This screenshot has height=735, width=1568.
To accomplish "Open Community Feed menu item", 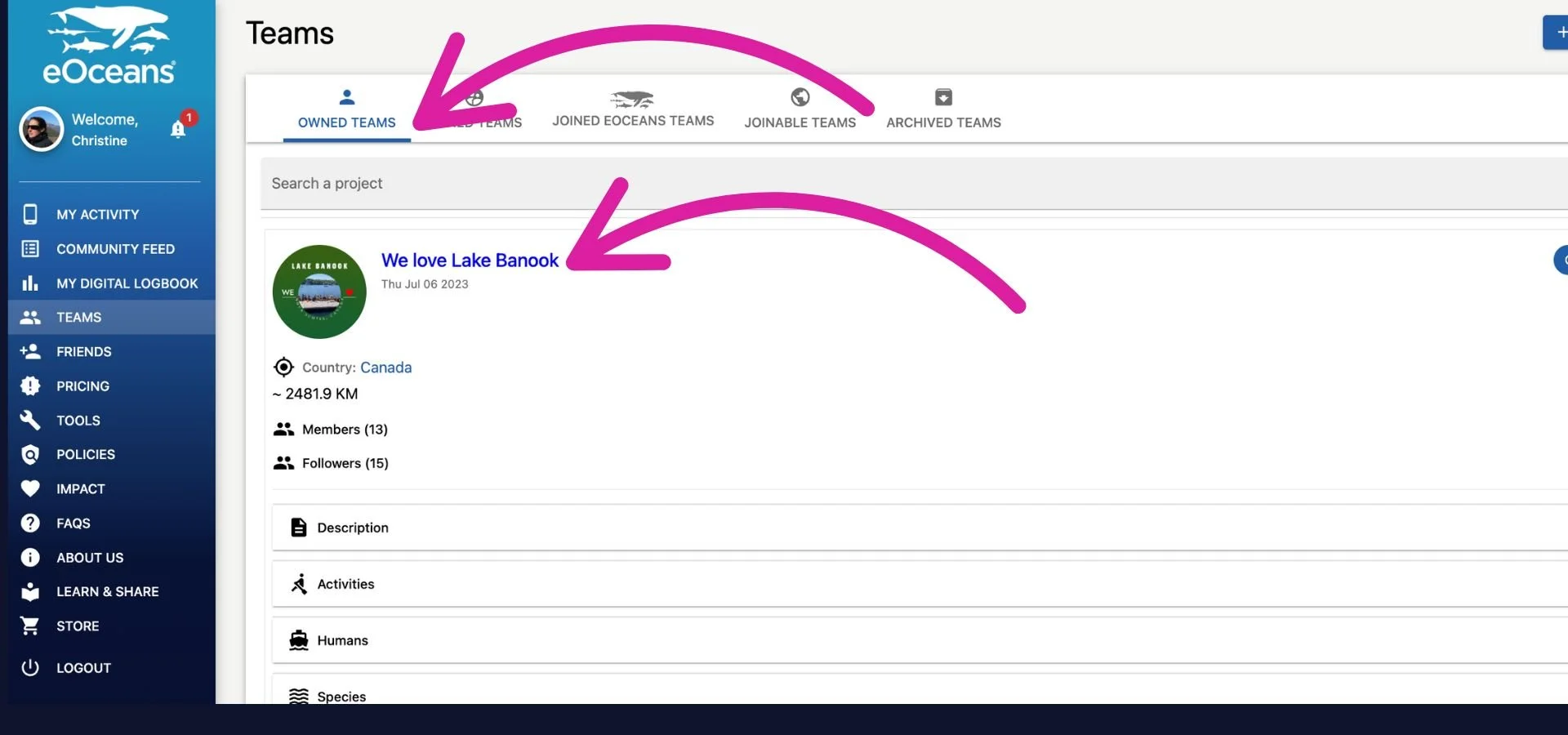I will (x=116, y=248).
